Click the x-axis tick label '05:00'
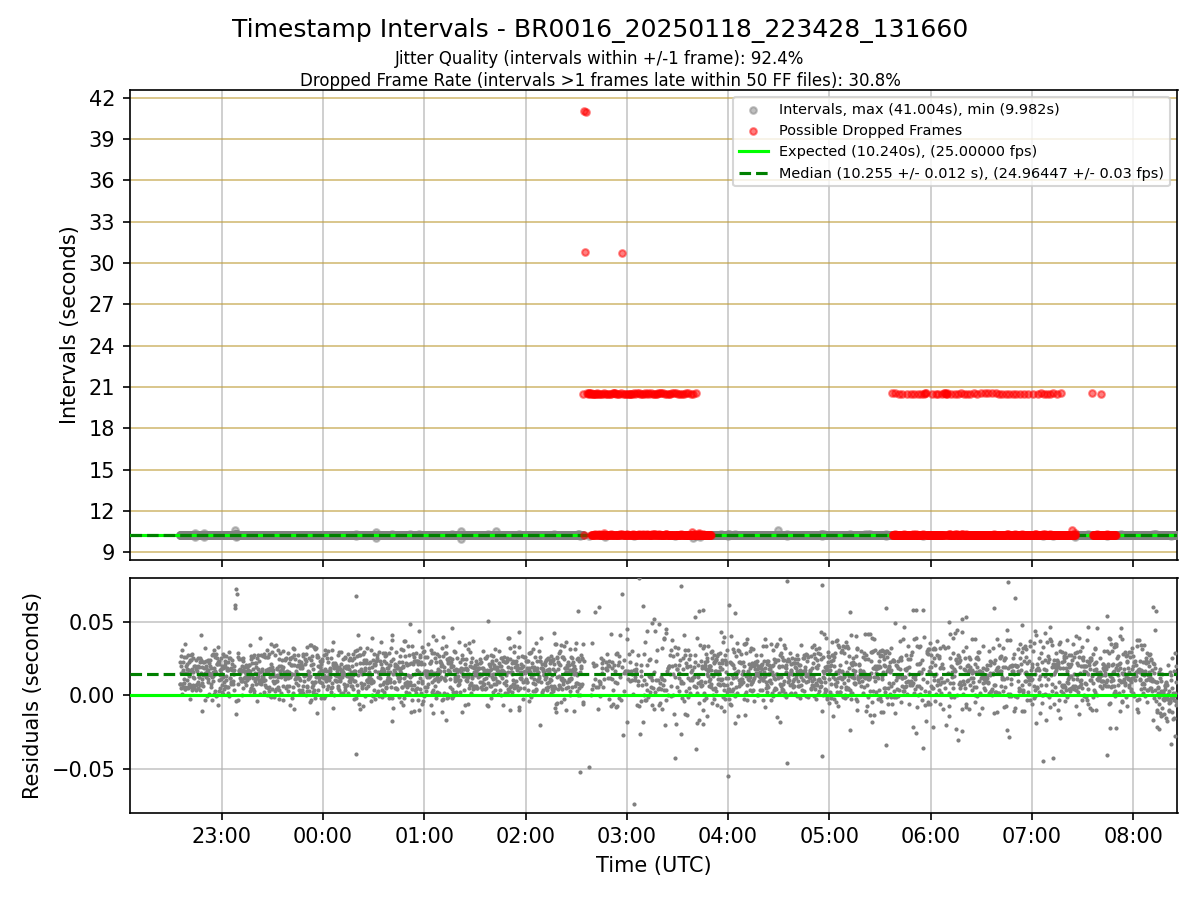The height and width of the screenshot is (900, 1200). click(x=829, y=835)
